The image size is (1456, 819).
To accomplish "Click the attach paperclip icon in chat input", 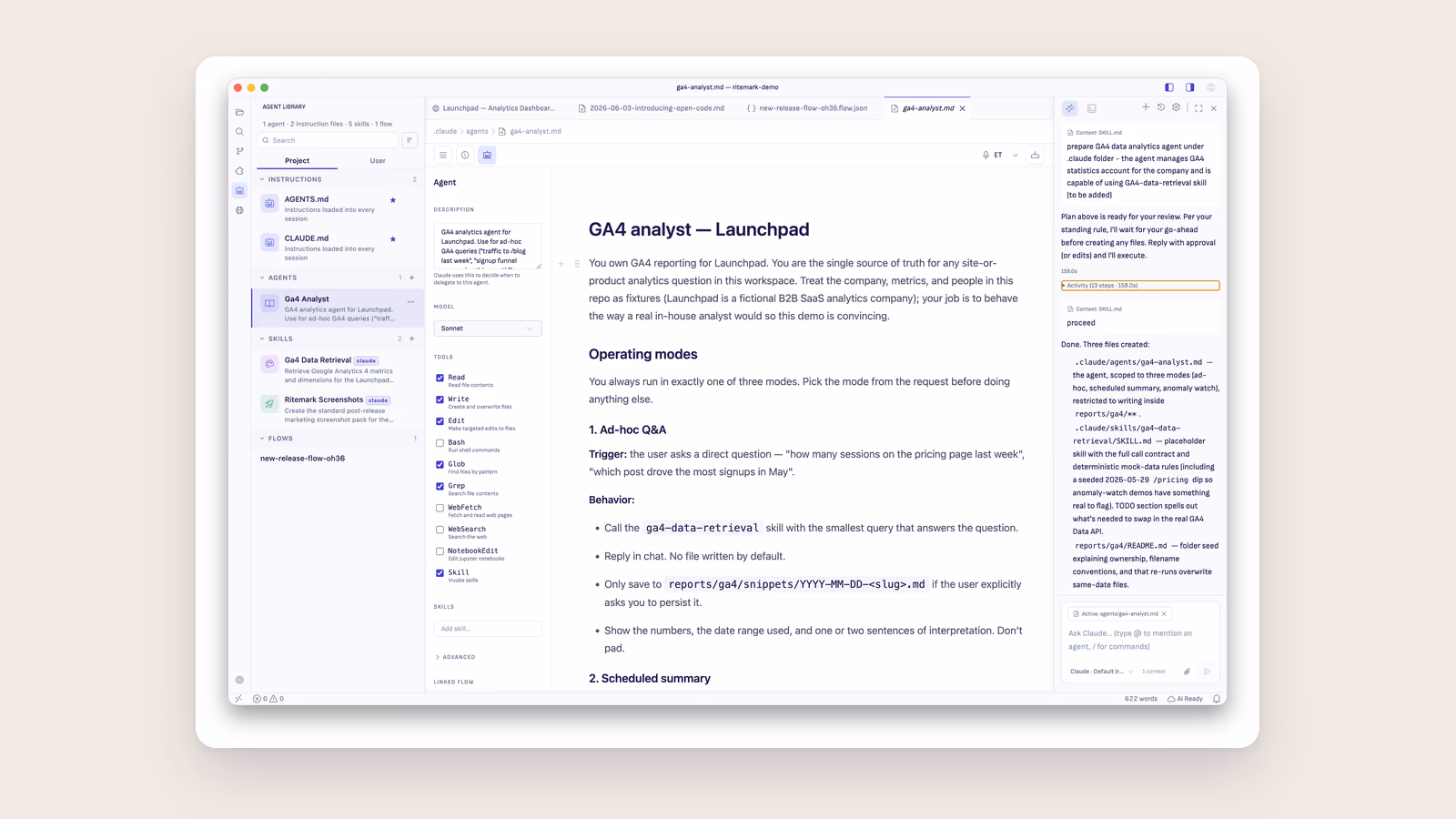I will coord(1187,672).
